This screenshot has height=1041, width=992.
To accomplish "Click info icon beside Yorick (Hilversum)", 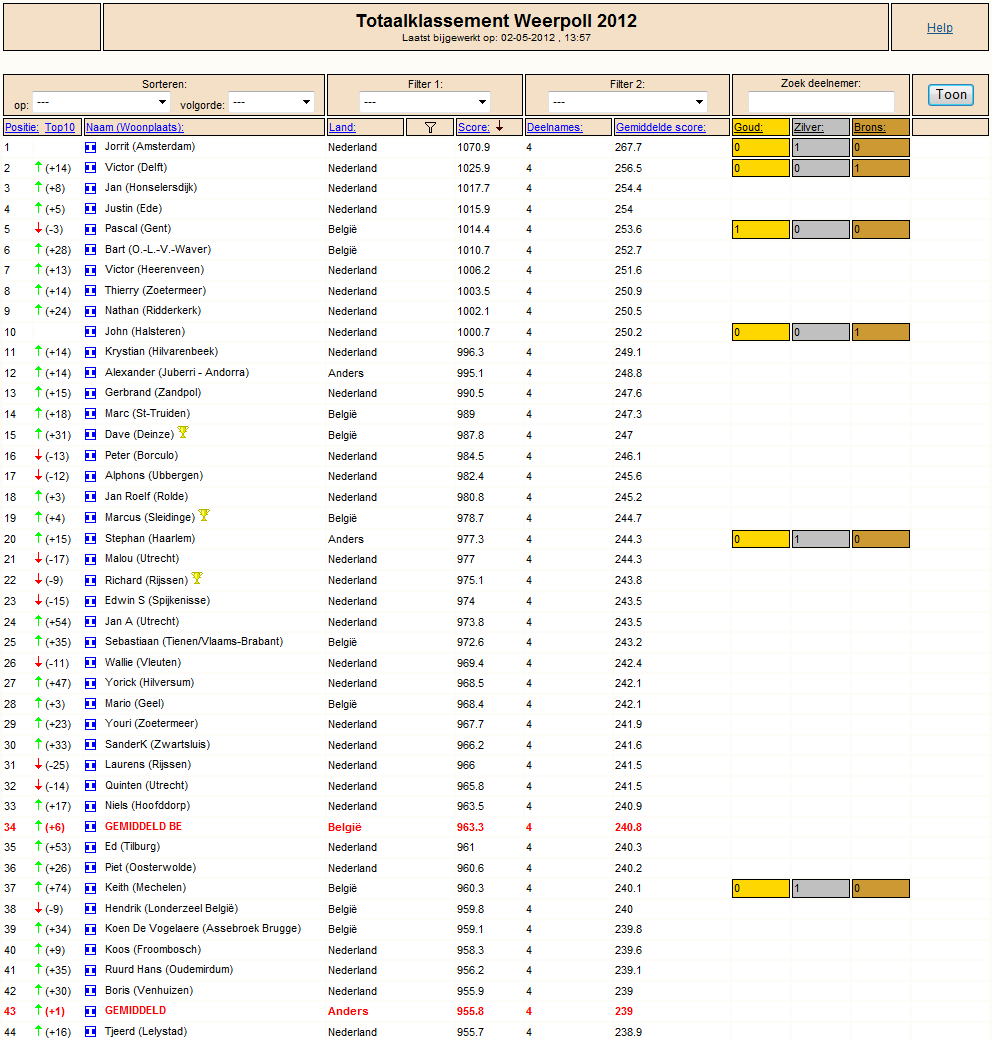I will [x=90, y=683].
